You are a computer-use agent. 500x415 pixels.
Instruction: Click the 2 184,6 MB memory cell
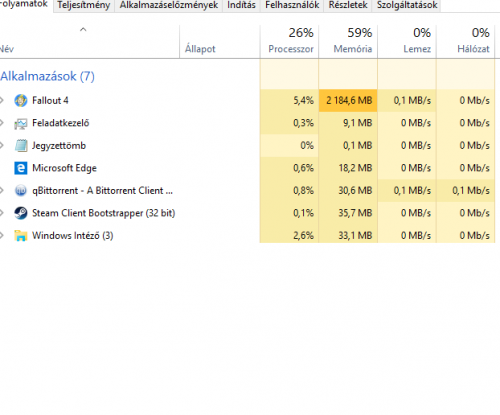348,100
